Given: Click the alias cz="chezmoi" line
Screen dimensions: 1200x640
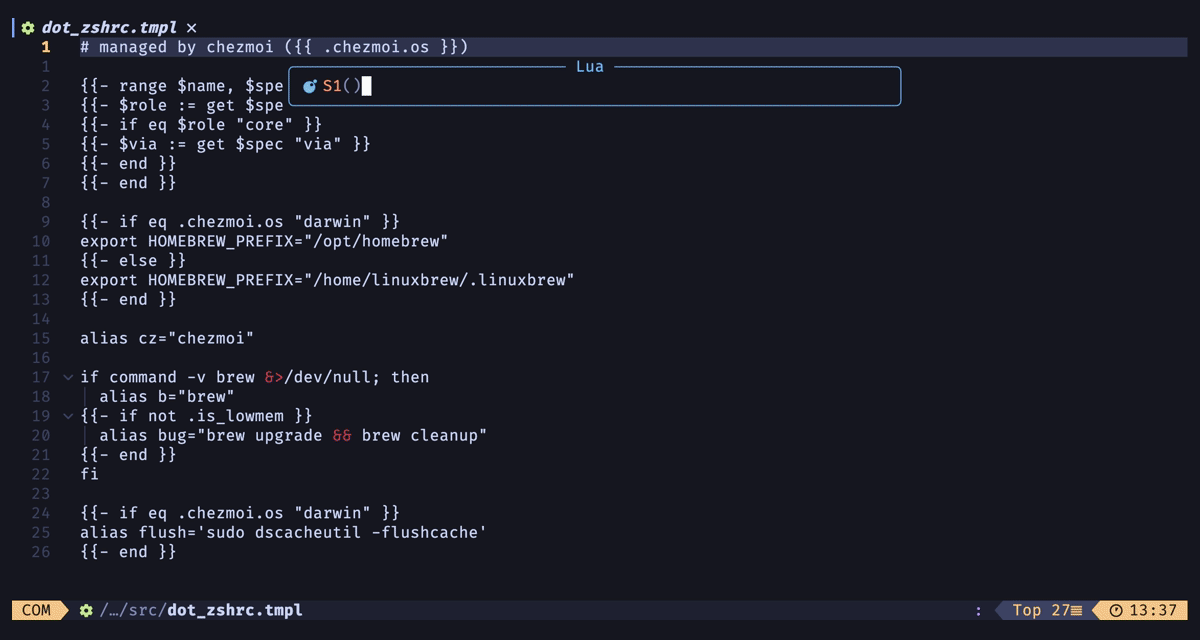Looking at the screenshot, I should [x=167, y=338].
